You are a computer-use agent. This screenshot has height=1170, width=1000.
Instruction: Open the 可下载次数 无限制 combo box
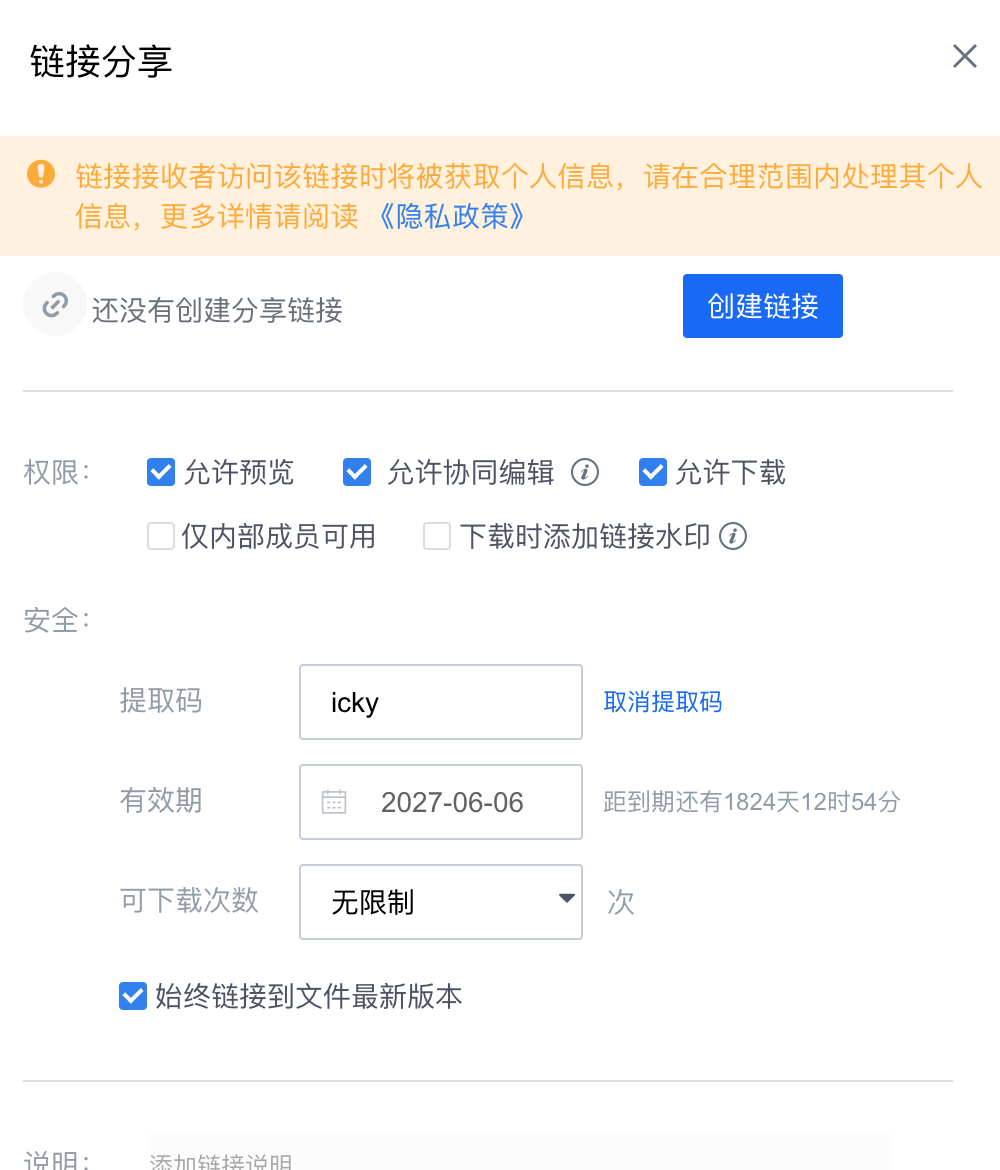(441, 902)
